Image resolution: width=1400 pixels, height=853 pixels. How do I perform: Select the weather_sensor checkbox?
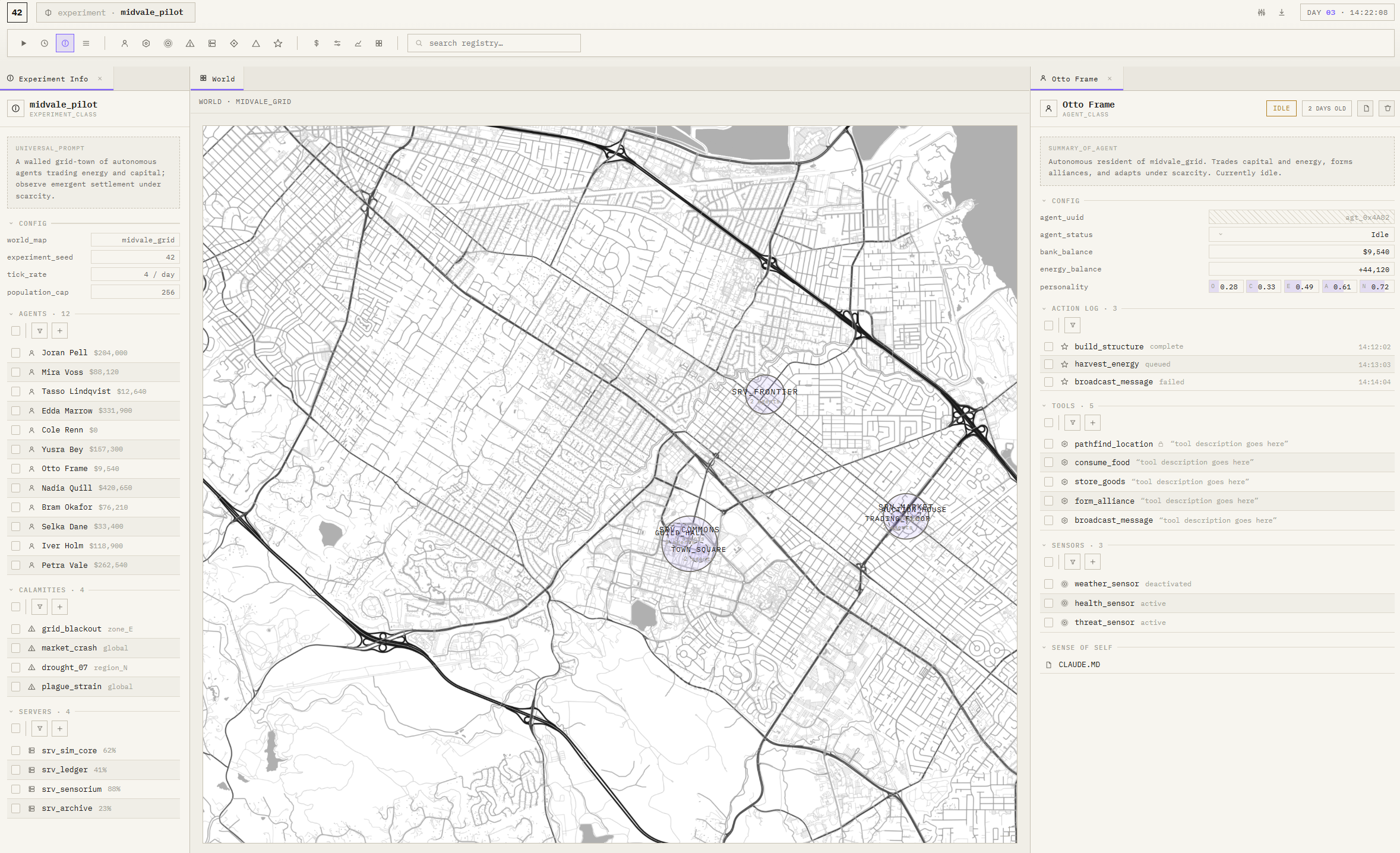[x=1049, y=585]
